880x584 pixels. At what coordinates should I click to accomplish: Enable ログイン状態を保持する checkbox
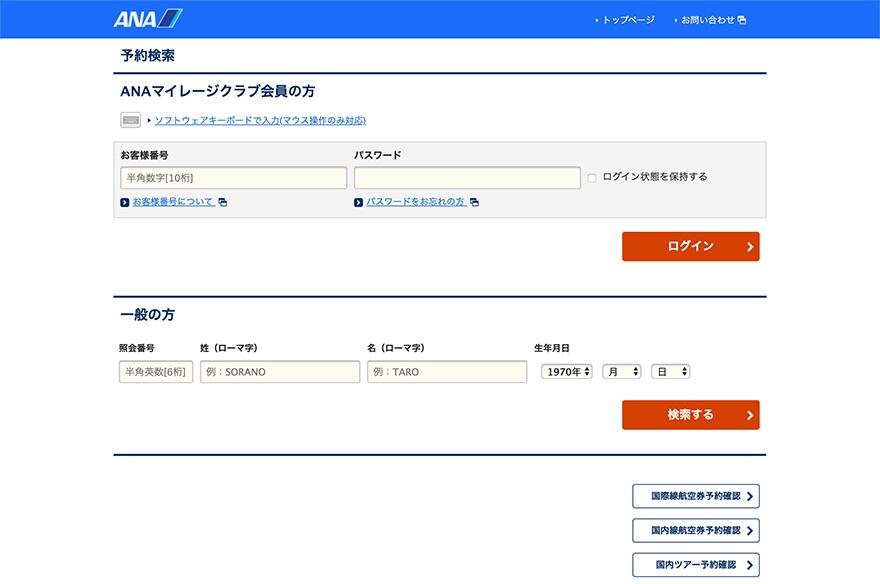pyautogui.click(x=592, y=178)
